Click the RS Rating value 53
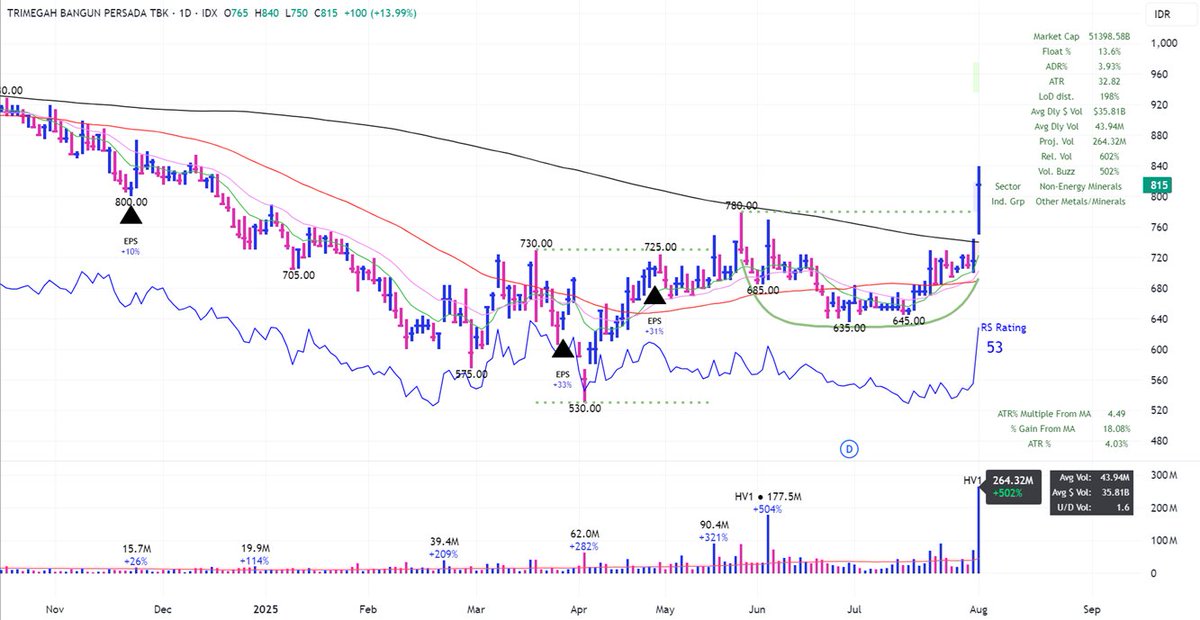The width and height of the screenshot is (1200, 620). (x=995, y=347)
